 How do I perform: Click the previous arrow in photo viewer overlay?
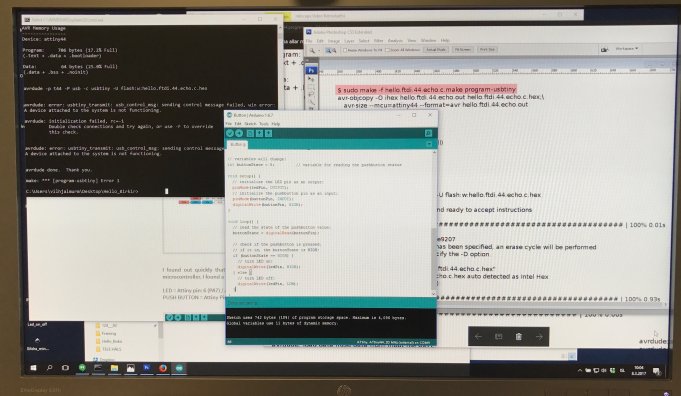(478, 337)
